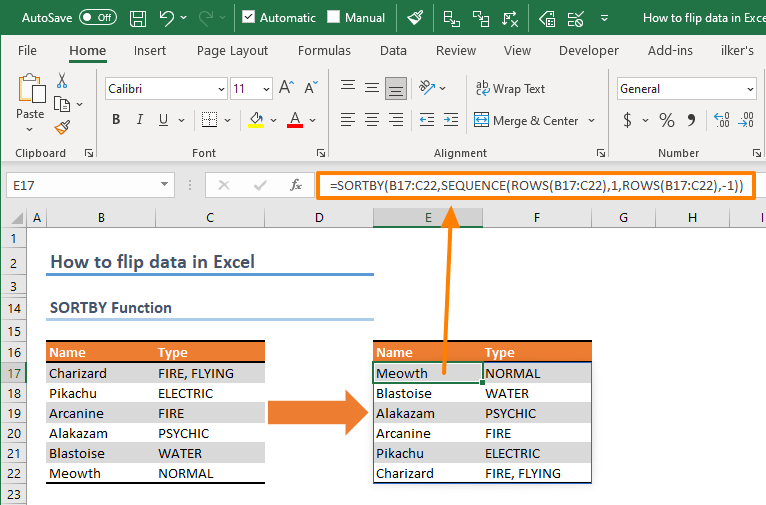Viewport: 766px width, 505px height.
Task: Click the Save icon in title bar
Action: pyautogui.click(x=138, y=19)
